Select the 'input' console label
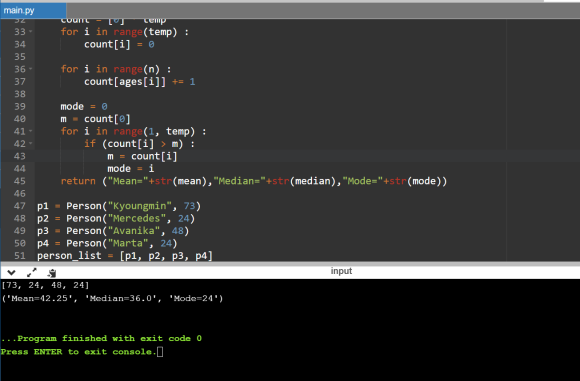This screenshot has height=381, width=580. pos(341,271)
